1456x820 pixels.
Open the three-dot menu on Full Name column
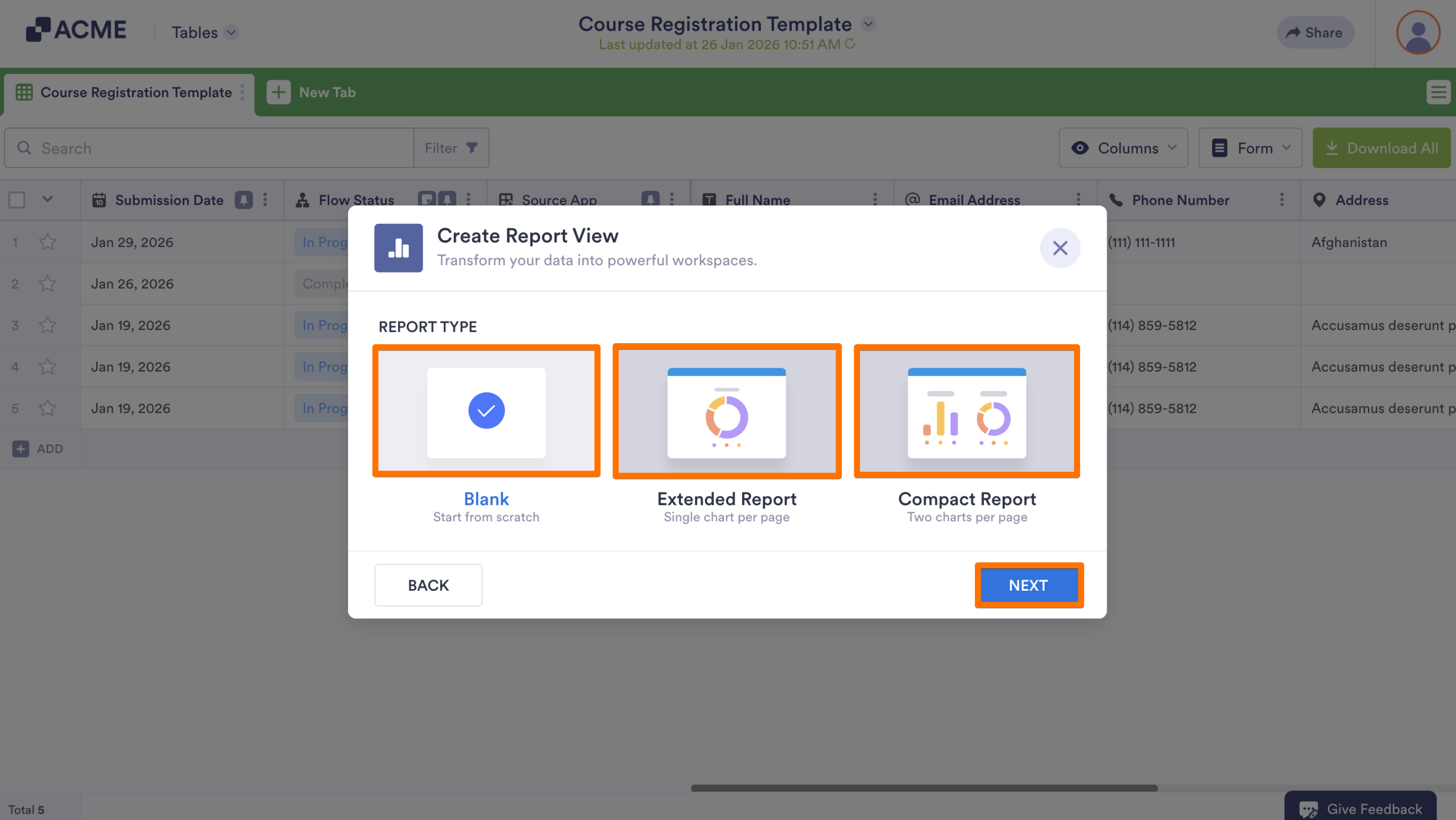click(875, 200)
